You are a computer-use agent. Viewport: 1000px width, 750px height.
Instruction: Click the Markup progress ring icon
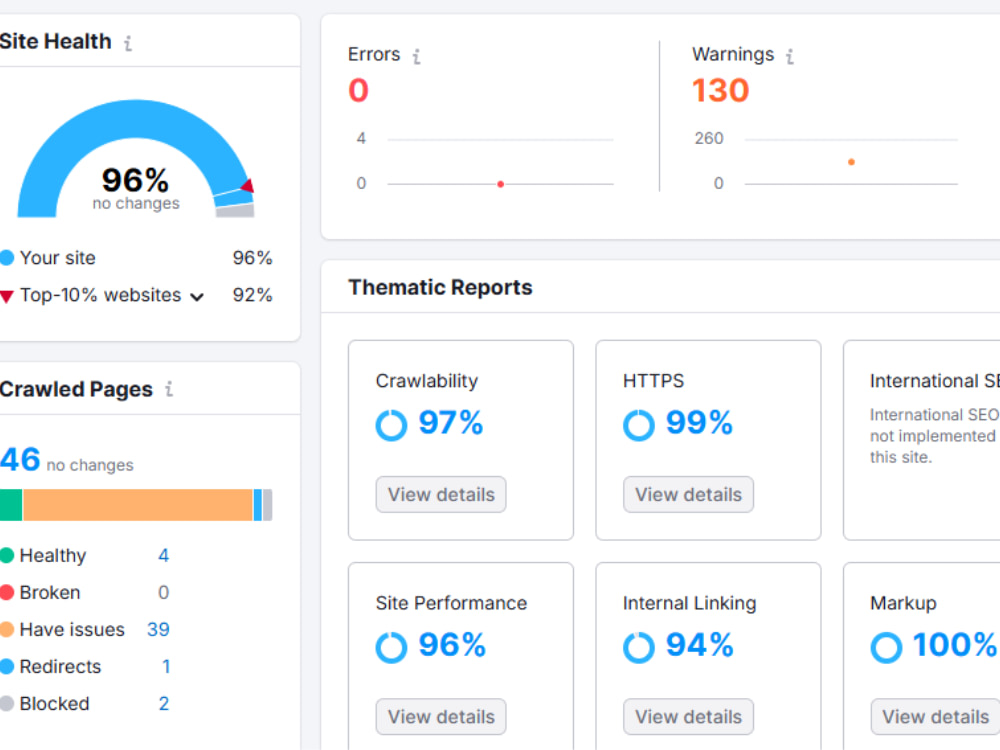pyautogui.click(x=886, y=647)
